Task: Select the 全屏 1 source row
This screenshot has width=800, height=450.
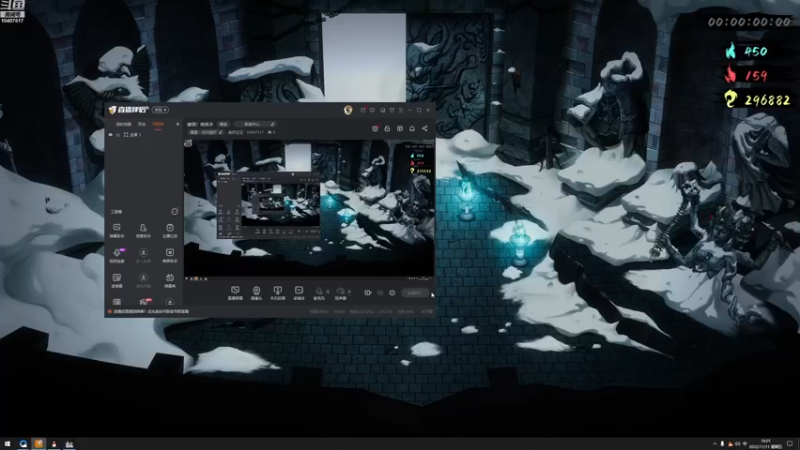Action: (143, 135)
